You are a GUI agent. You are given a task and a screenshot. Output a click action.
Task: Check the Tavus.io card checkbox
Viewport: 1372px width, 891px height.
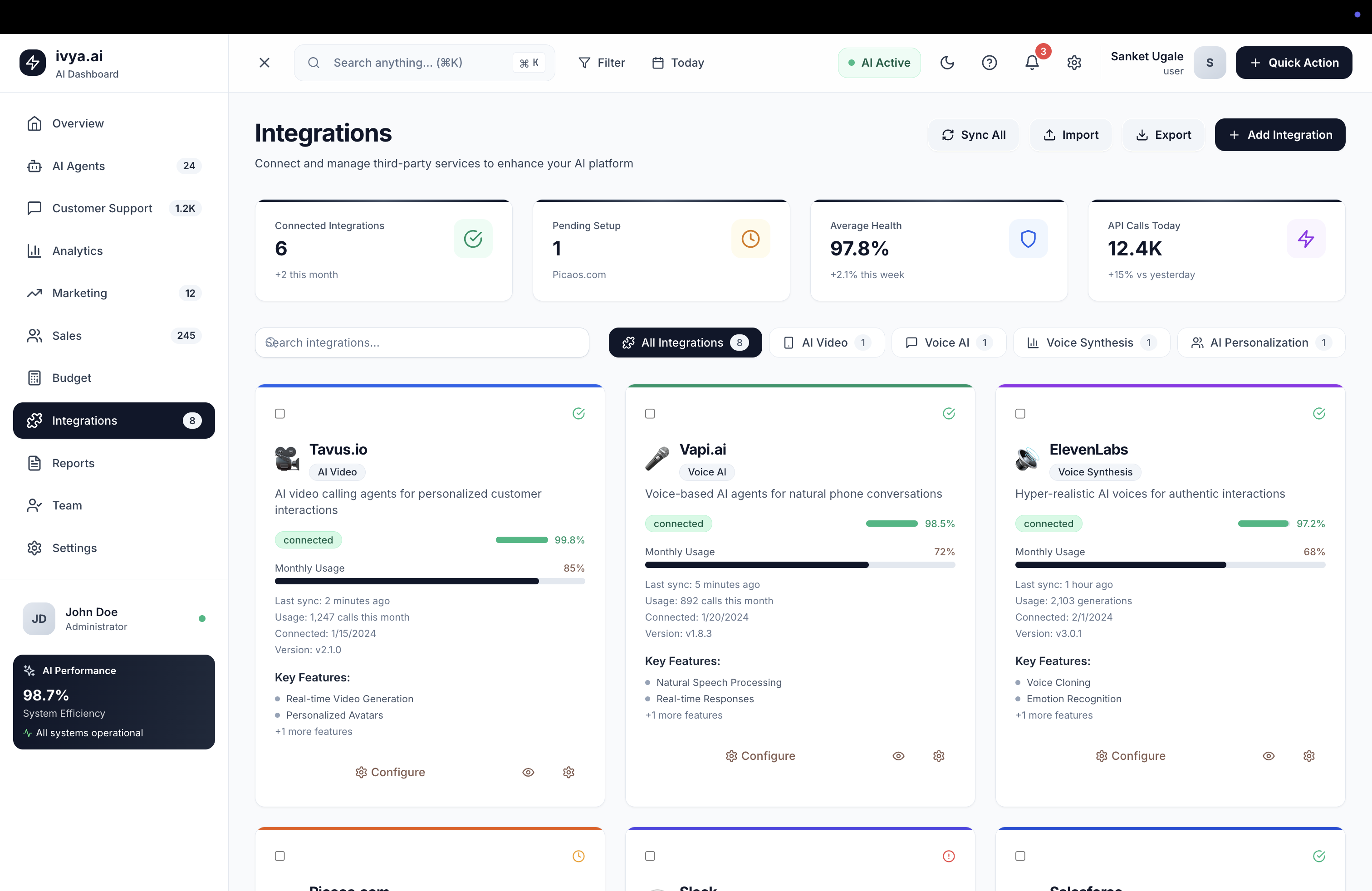[x=280, y=414]
